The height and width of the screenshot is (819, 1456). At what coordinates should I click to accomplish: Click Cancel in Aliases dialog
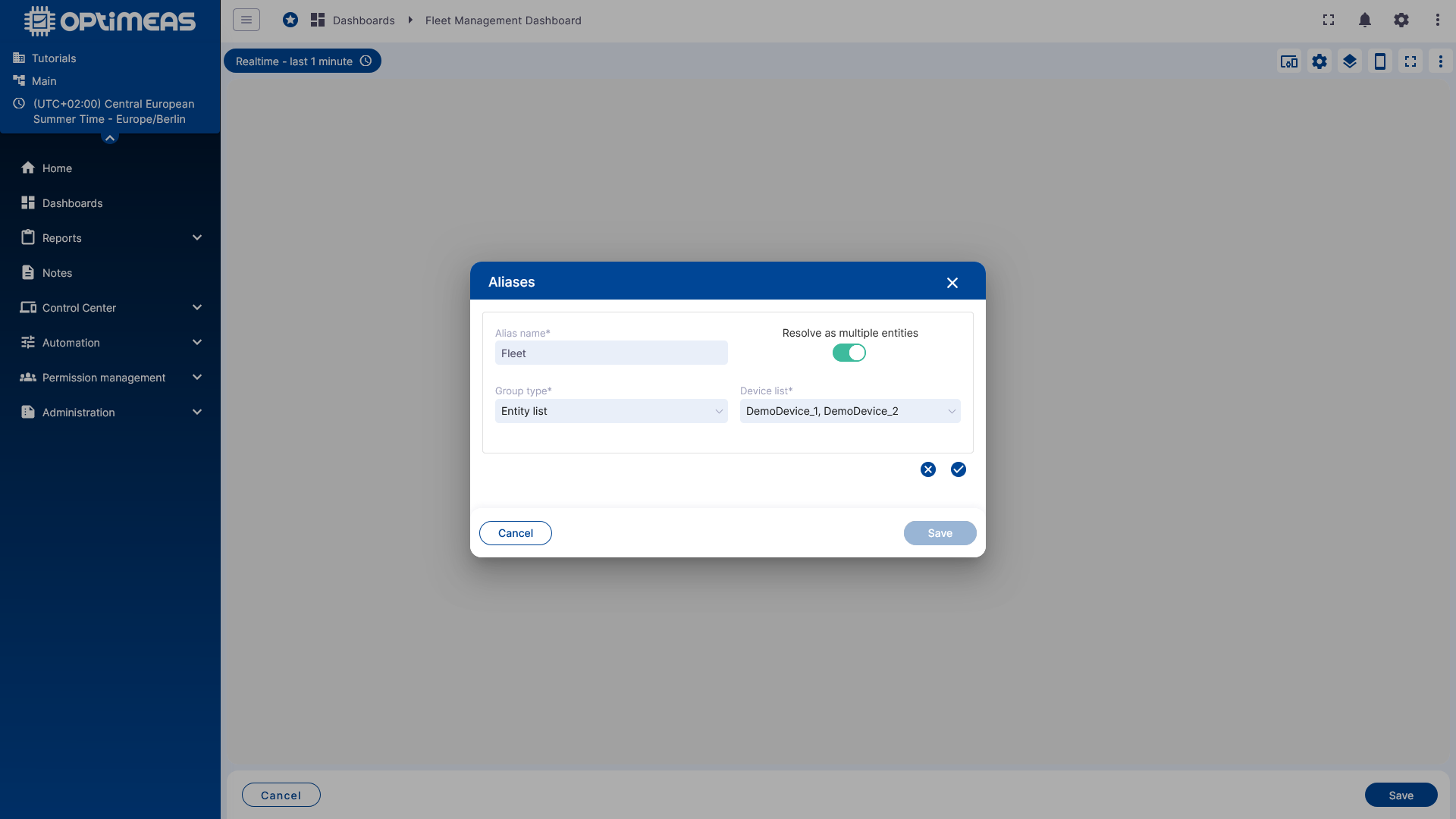pyautogui.click(x=516, y=533)
